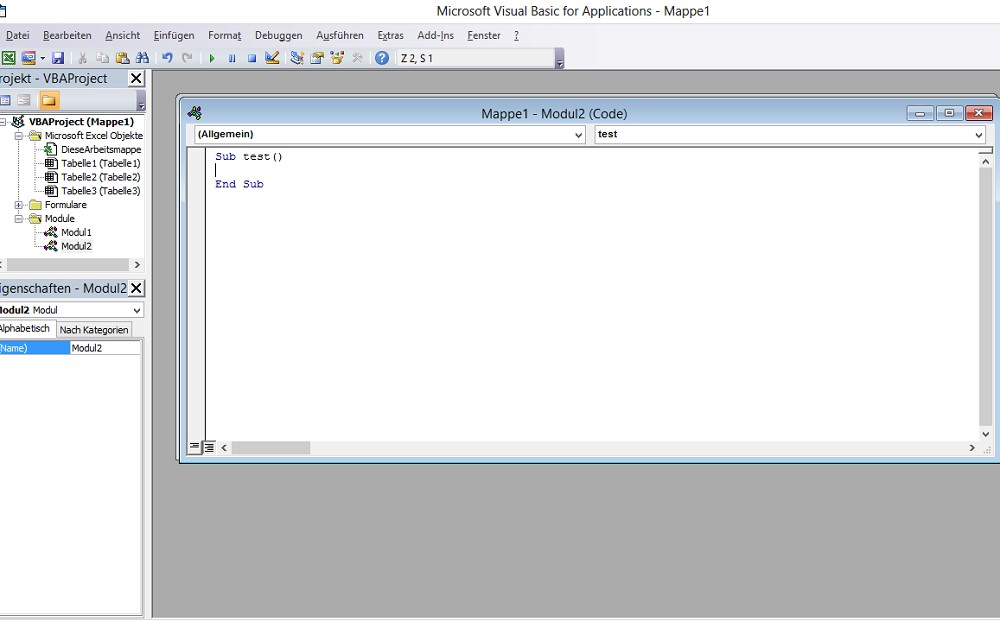Toggle Design Mode with its toolbar icon
1000x621 pixels.
[x=271, y=57]
